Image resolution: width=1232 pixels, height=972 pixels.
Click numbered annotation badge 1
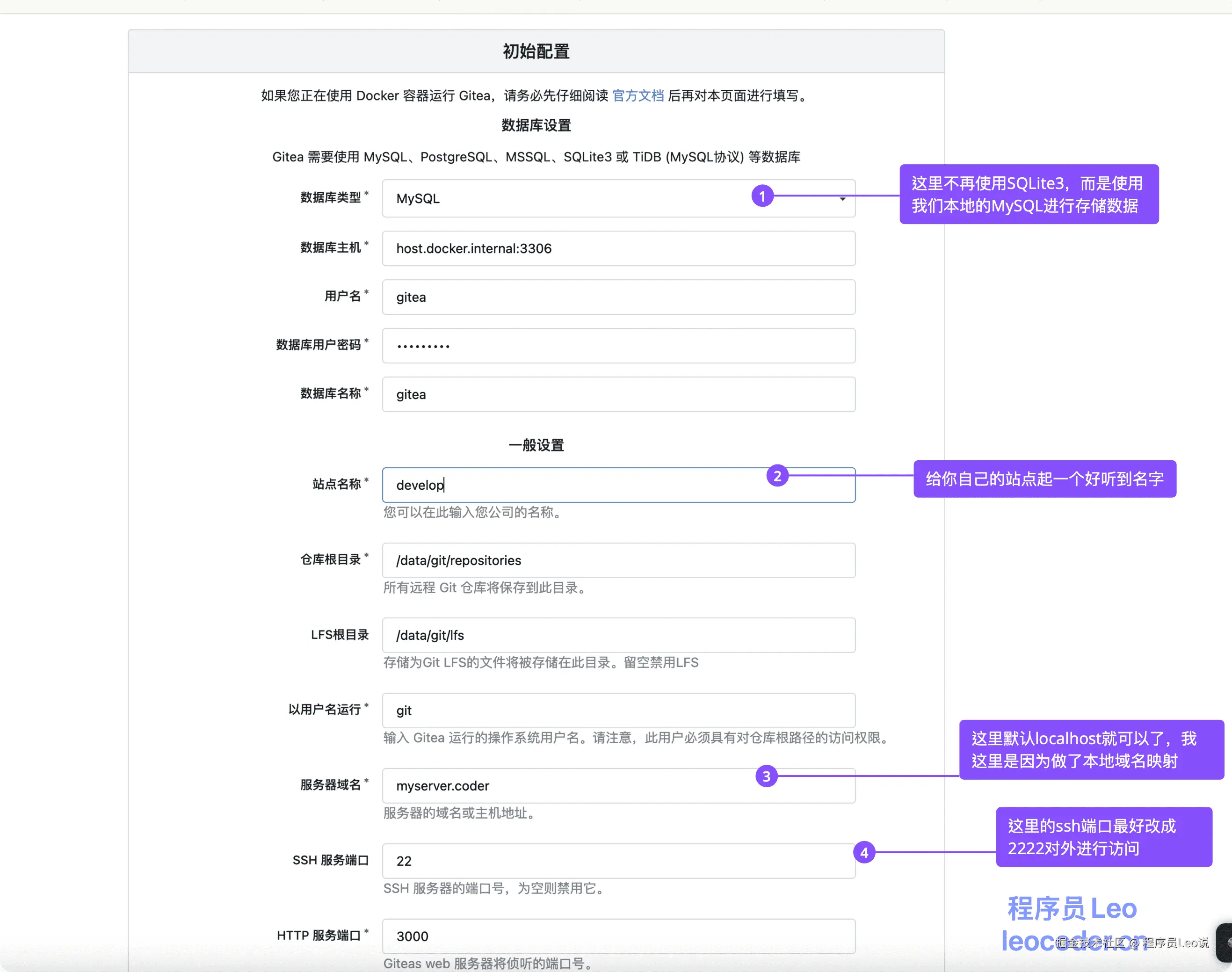[x=762, y=196]
